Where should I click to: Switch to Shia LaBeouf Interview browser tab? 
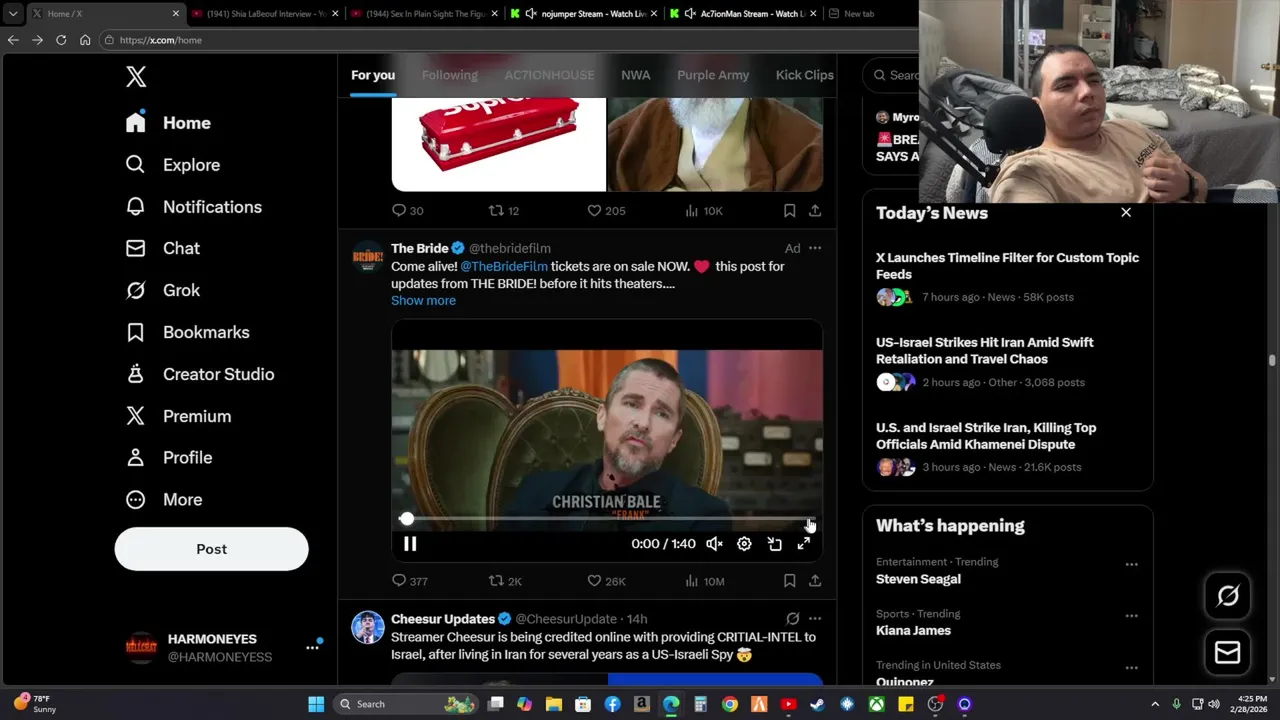coord(265,14)
